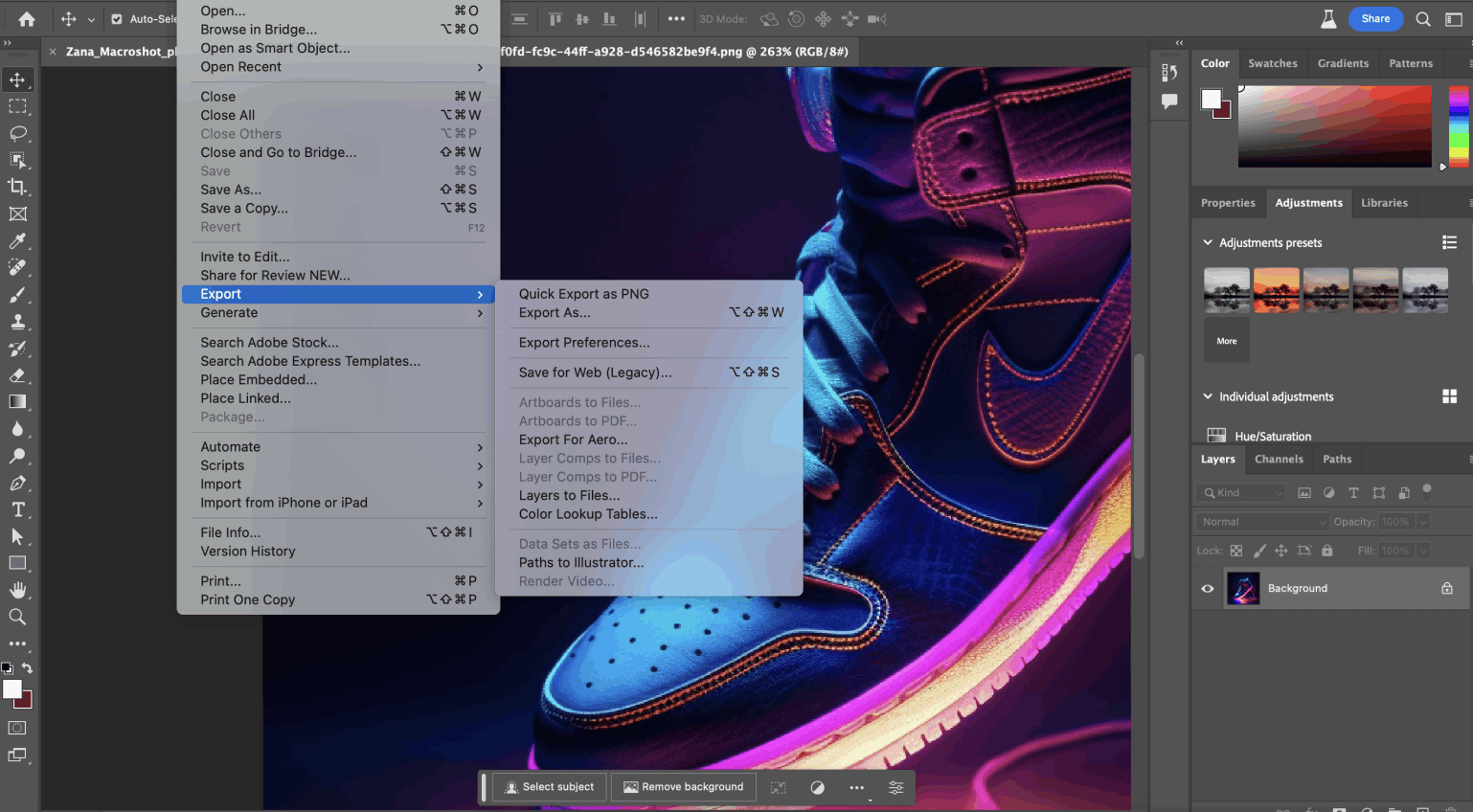Select the Pen tool
The height and width of the screenshot is (812, 1473).
(18, 484)
